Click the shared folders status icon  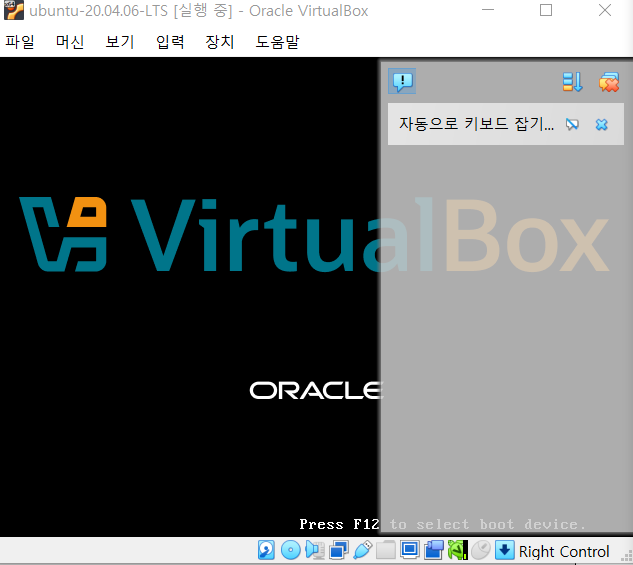pyautogui.click(x=386, y=550)
